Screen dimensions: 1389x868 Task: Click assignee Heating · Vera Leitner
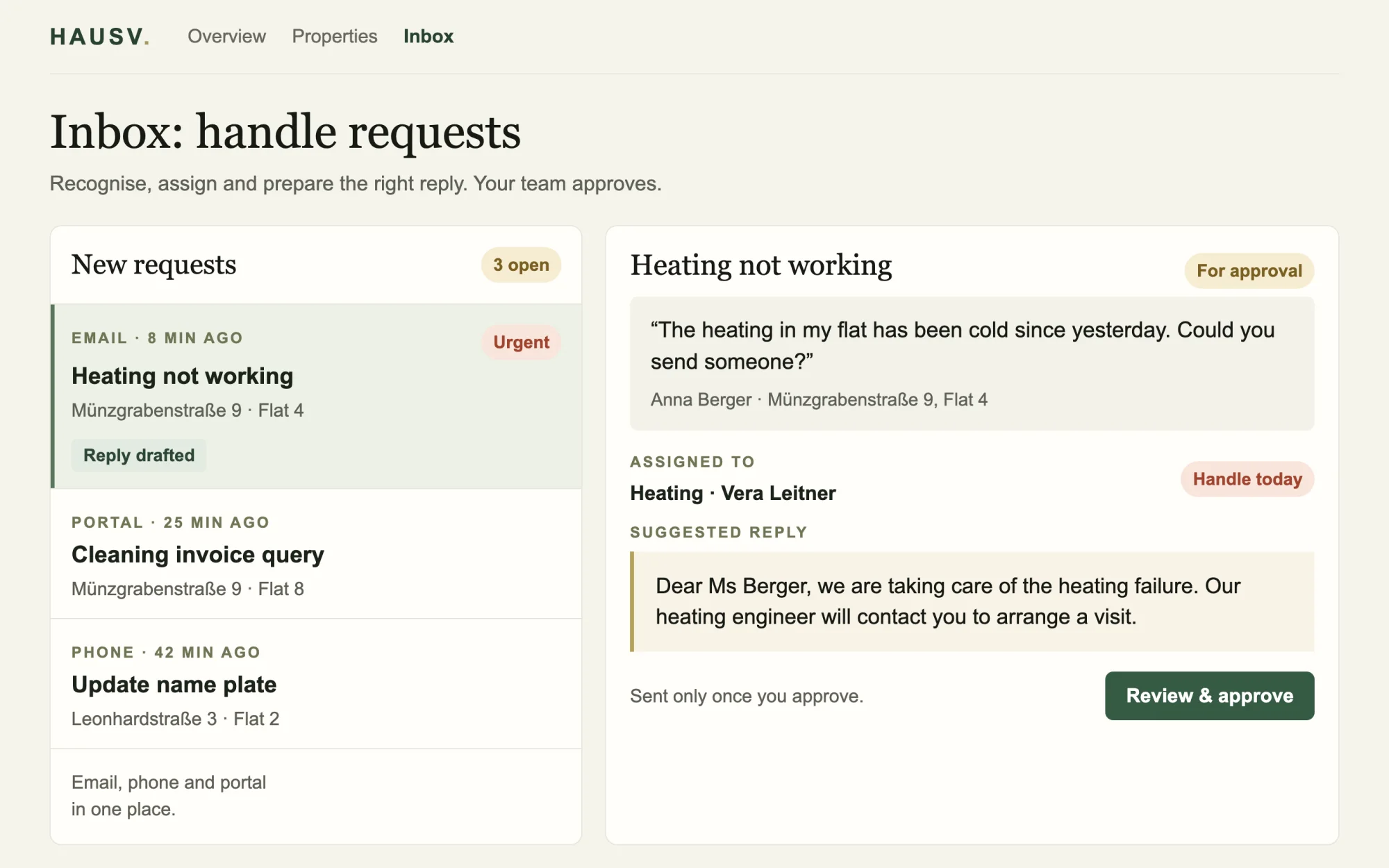(733, 493)
